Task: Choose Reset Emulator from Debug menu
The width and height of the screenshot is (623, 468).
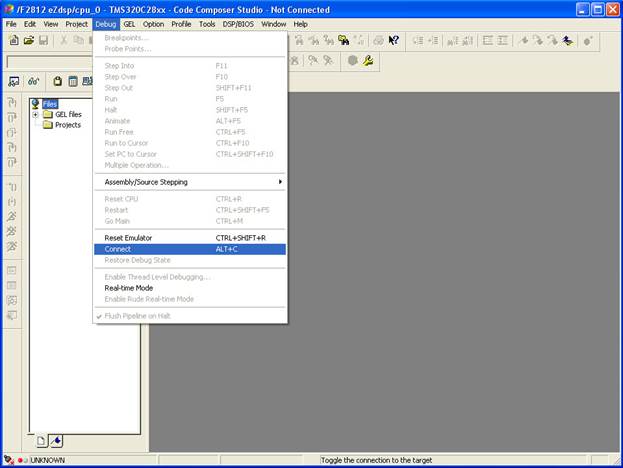Action: 190,238
